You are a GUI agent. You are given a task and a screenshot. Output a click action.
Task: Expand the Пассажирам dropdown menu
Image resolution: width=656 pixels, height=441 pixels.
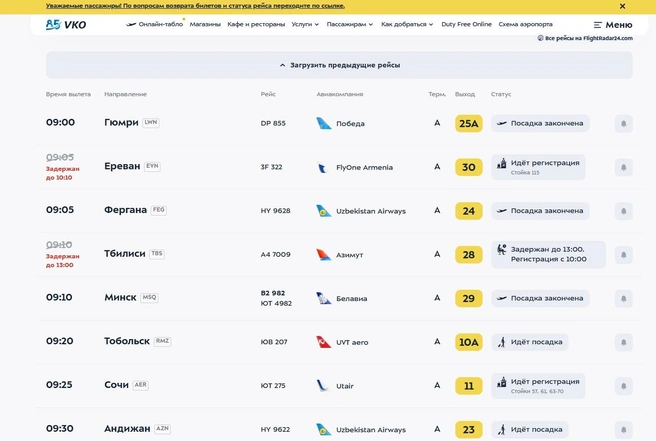click(349, 24)
